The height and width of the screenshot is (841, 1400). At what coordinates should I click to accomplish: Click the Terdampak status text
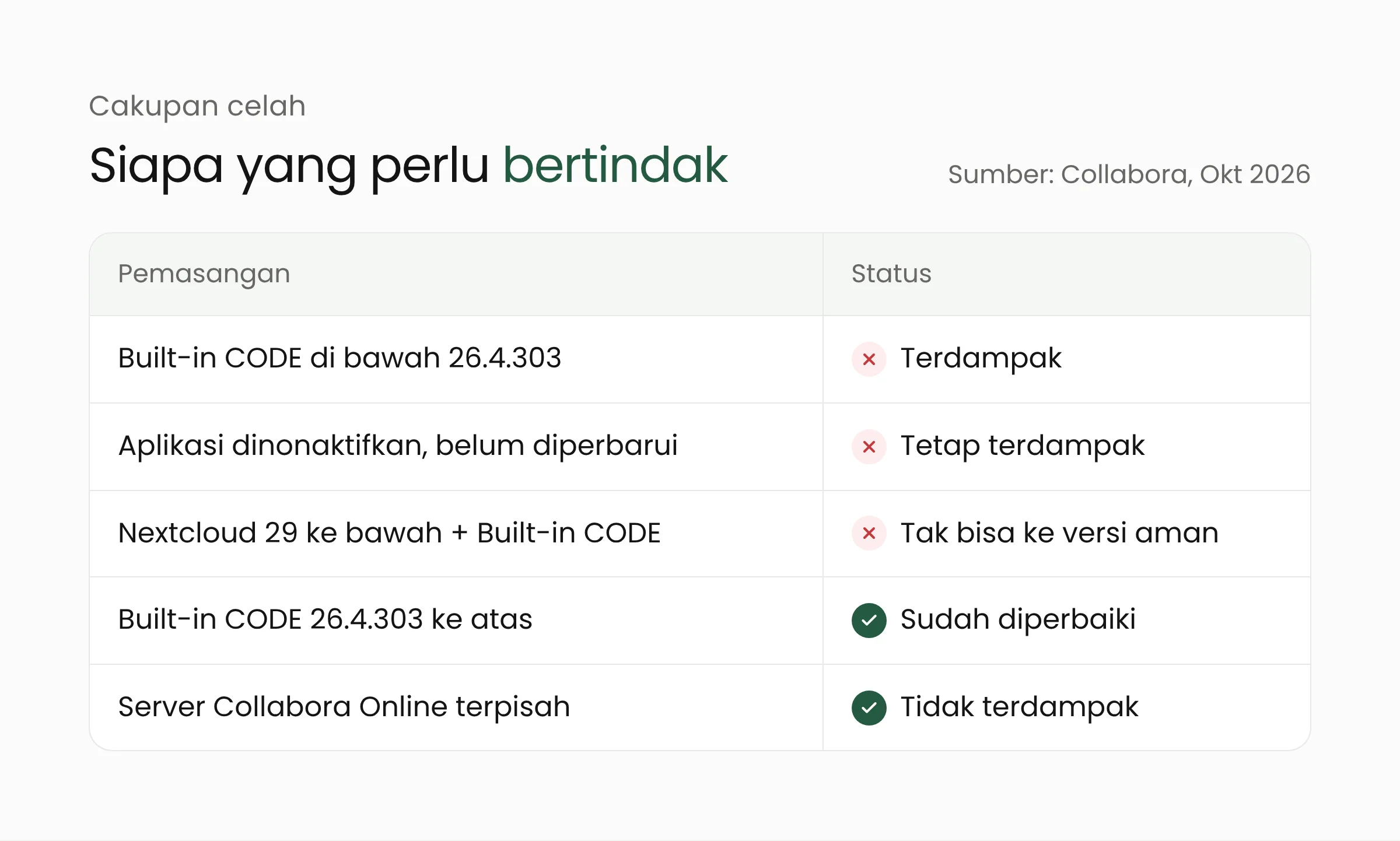981,359
